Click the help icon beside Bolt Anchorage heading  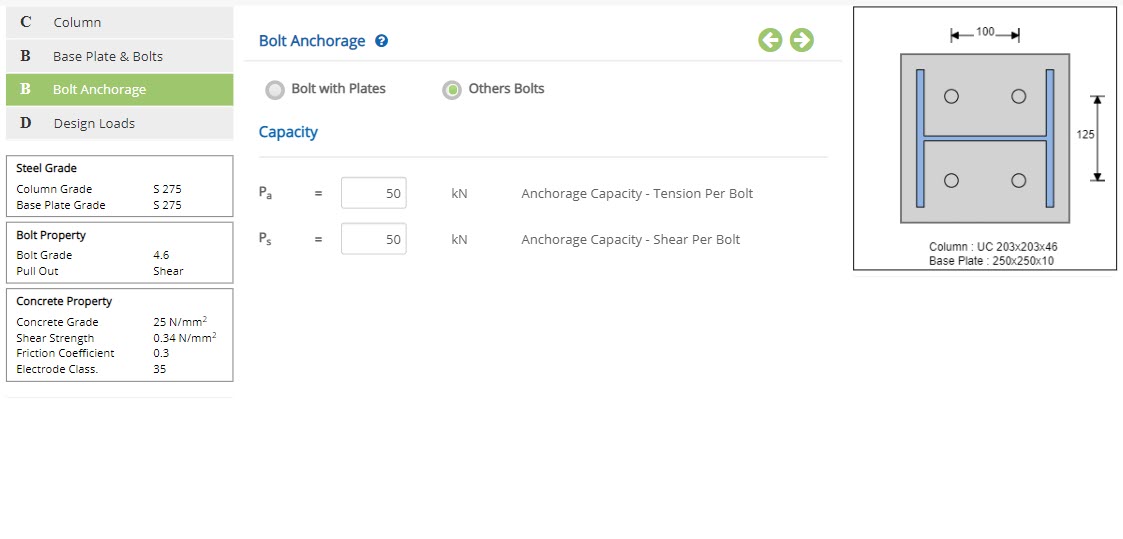pyautogui.click(x=381, y=41)
